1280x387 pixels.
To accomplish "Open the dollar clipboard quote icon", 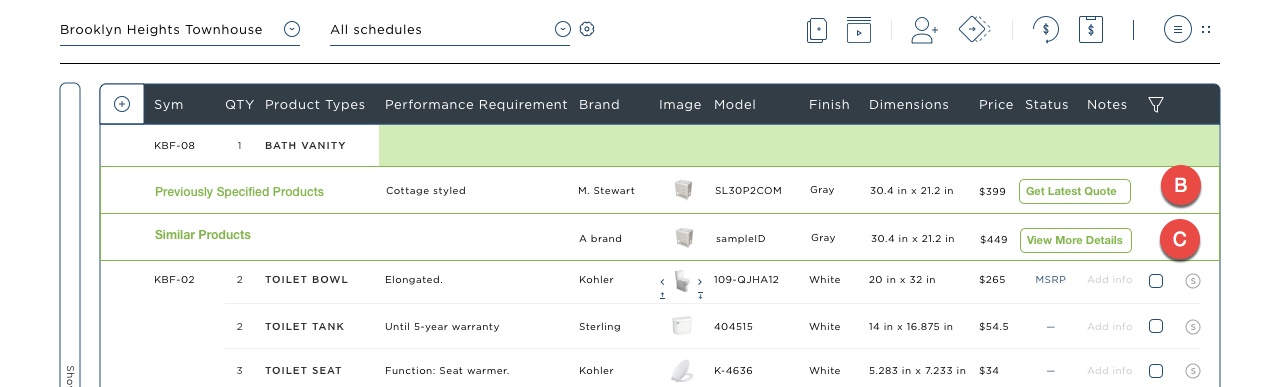I will tap(1090, 29).
